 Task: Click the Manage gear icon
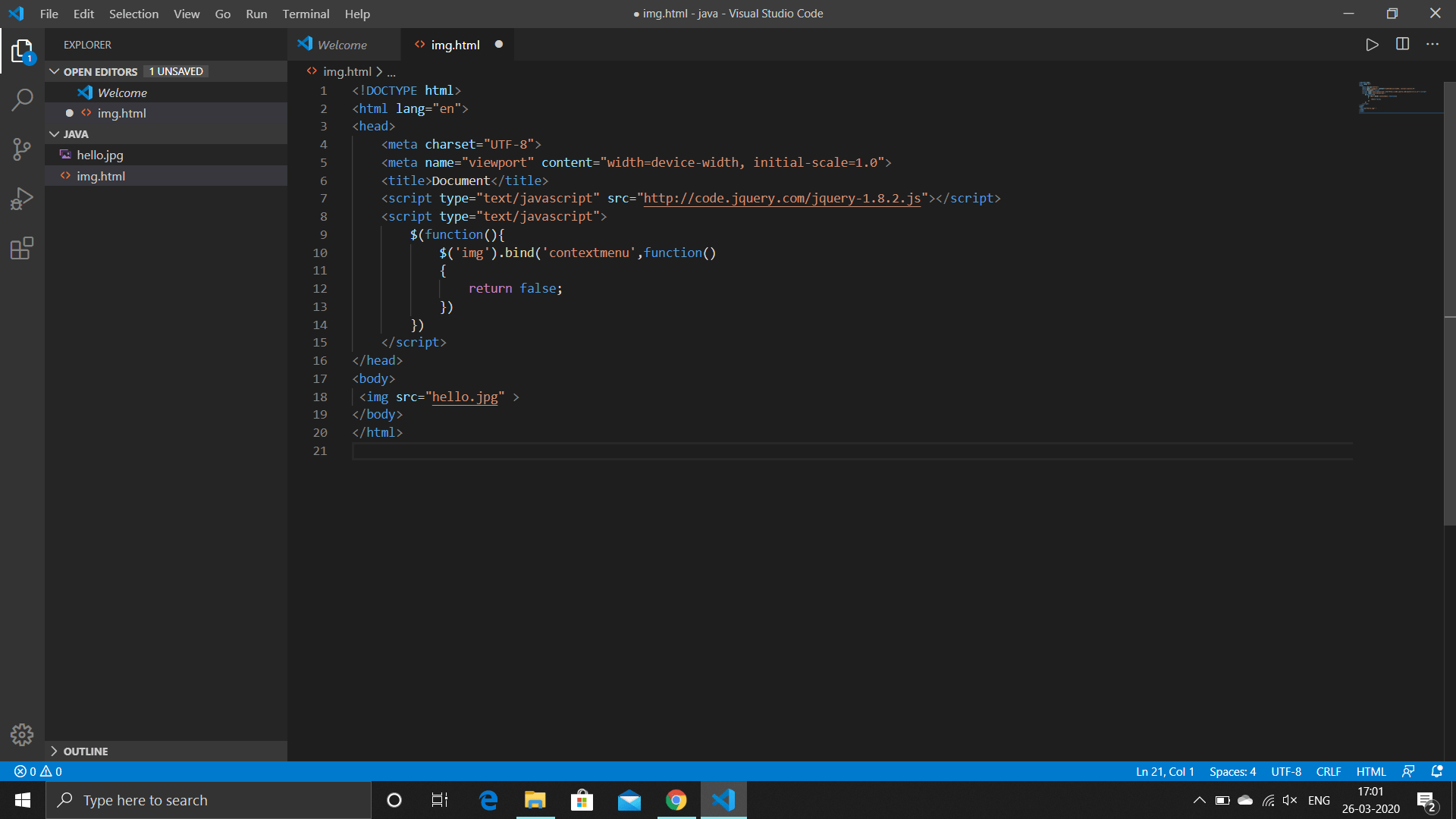point(22,734)
